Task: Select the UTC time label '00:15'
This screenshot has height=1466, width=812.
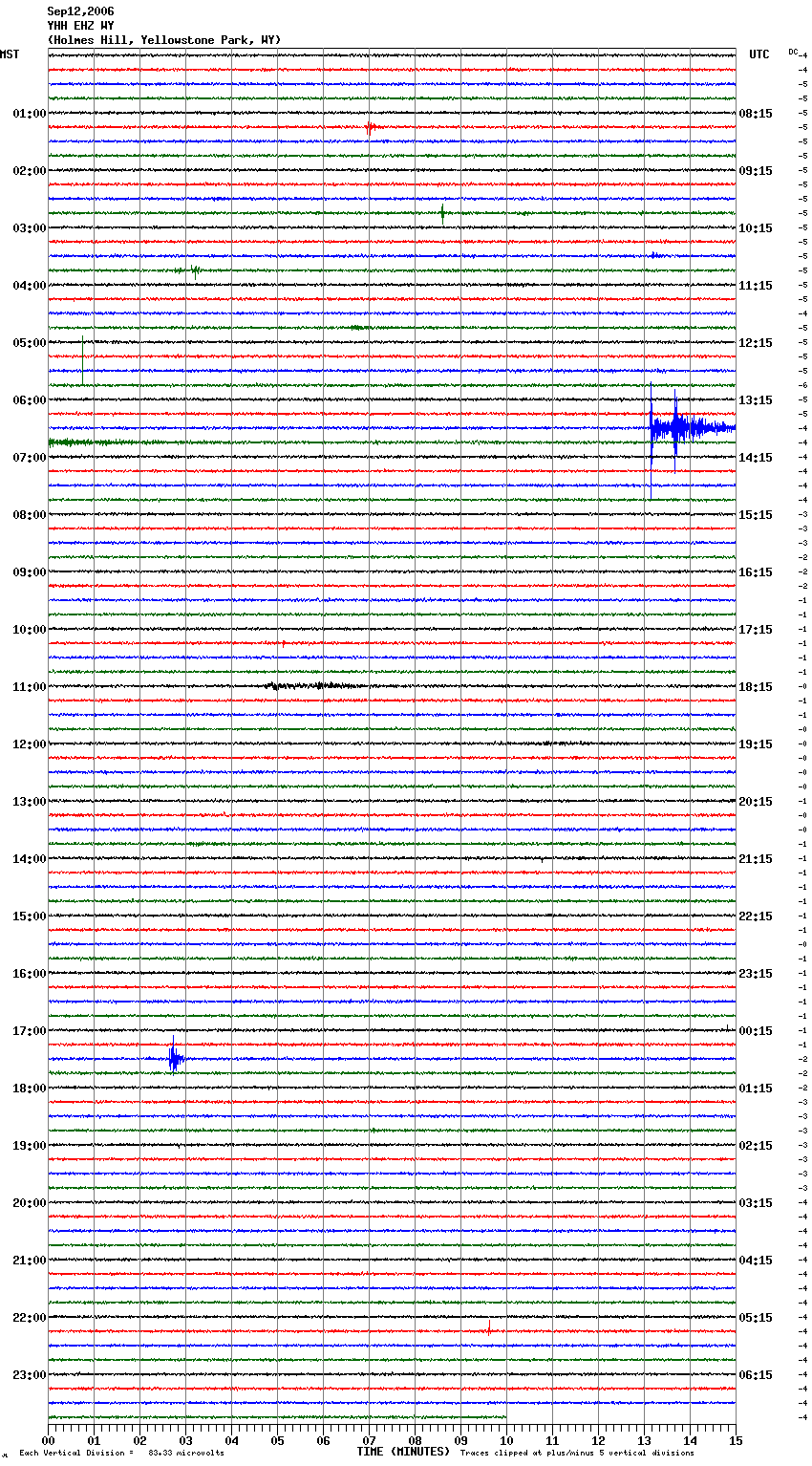Action: [756, 1031]
